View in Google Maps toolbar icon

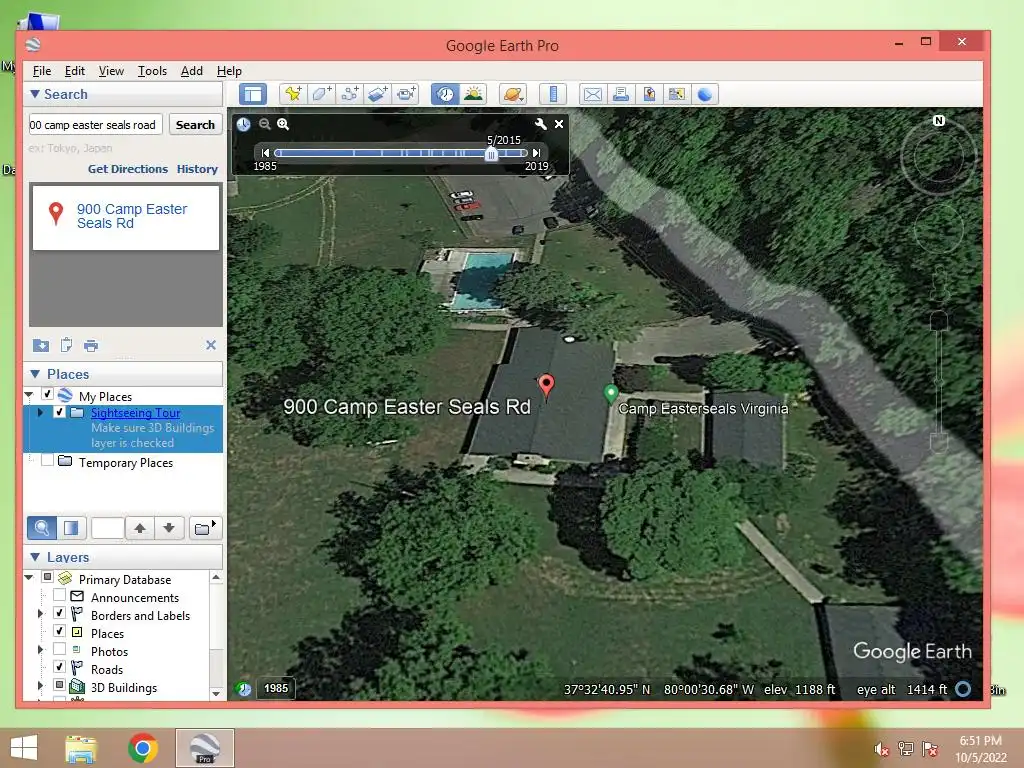(x=677, y=94)
